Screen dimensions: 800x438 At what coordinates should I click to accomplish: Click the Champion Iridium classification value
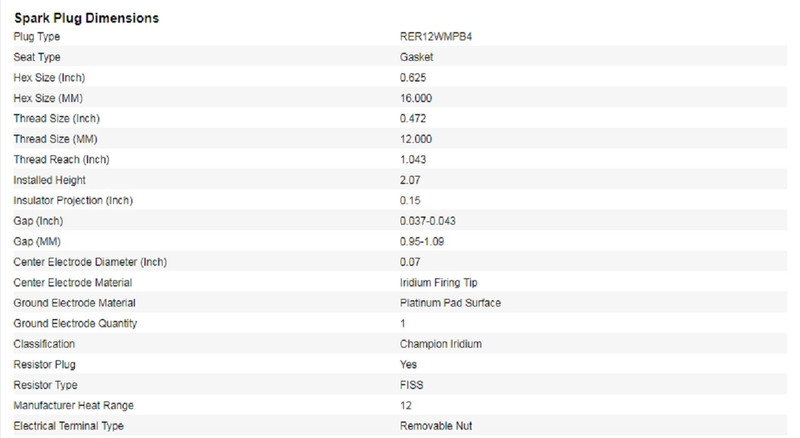[441, 344]
